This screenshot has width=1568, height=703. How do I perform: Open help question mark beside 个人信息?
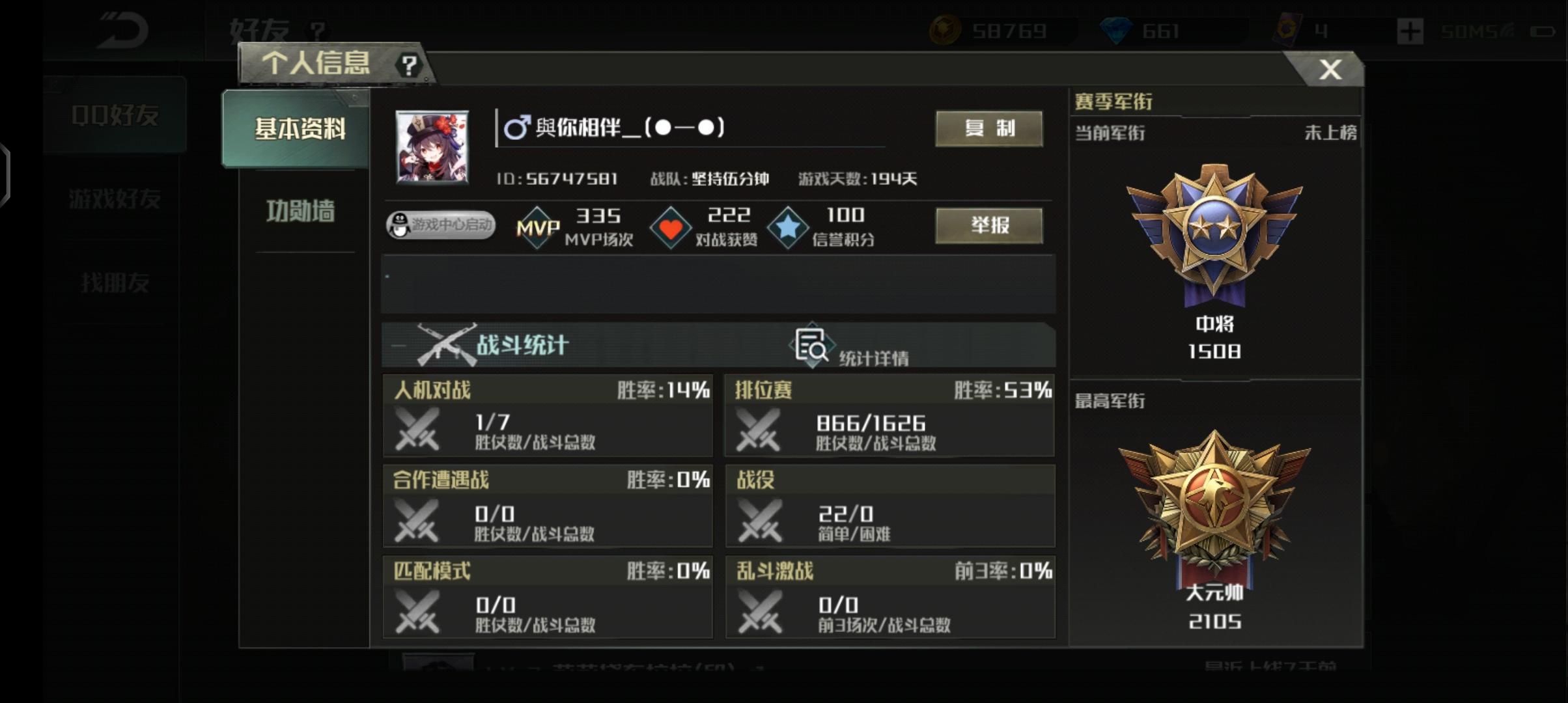click(x=409, y=64)
